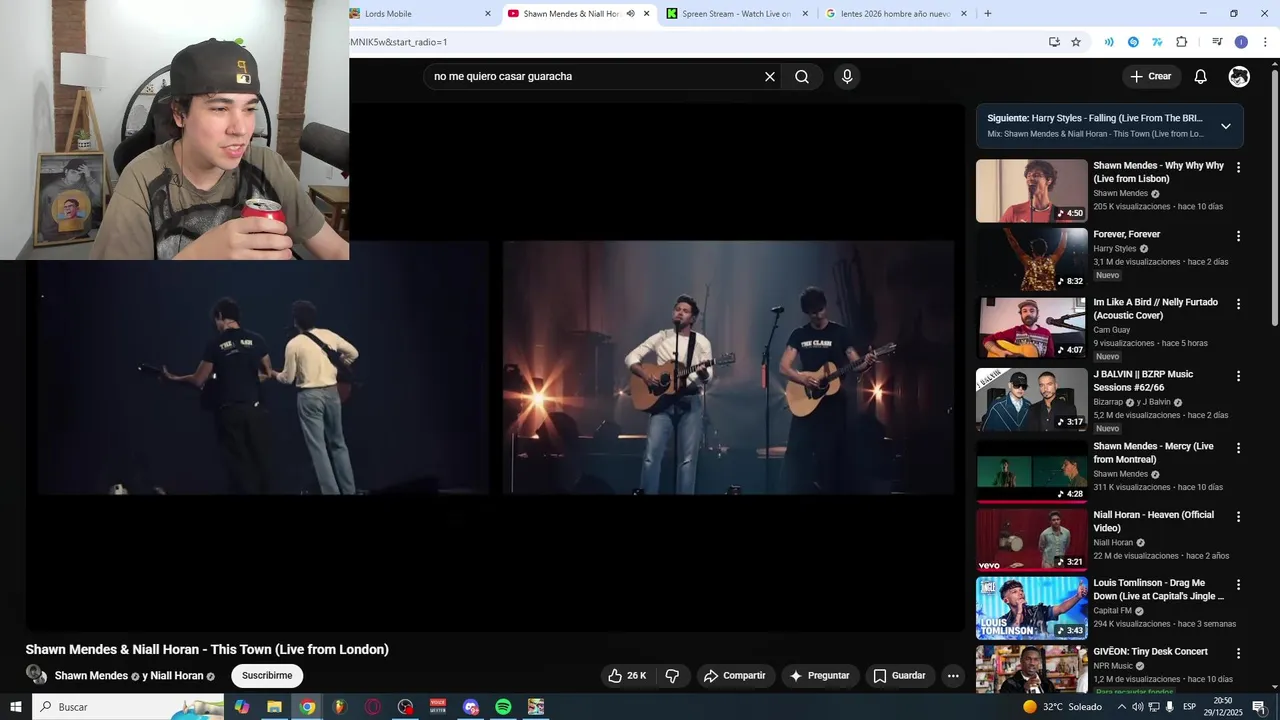This screenshot has width=1280, height=720.
Task: Open options for J BALVIN BZRP video
Action: (1239, 377)
